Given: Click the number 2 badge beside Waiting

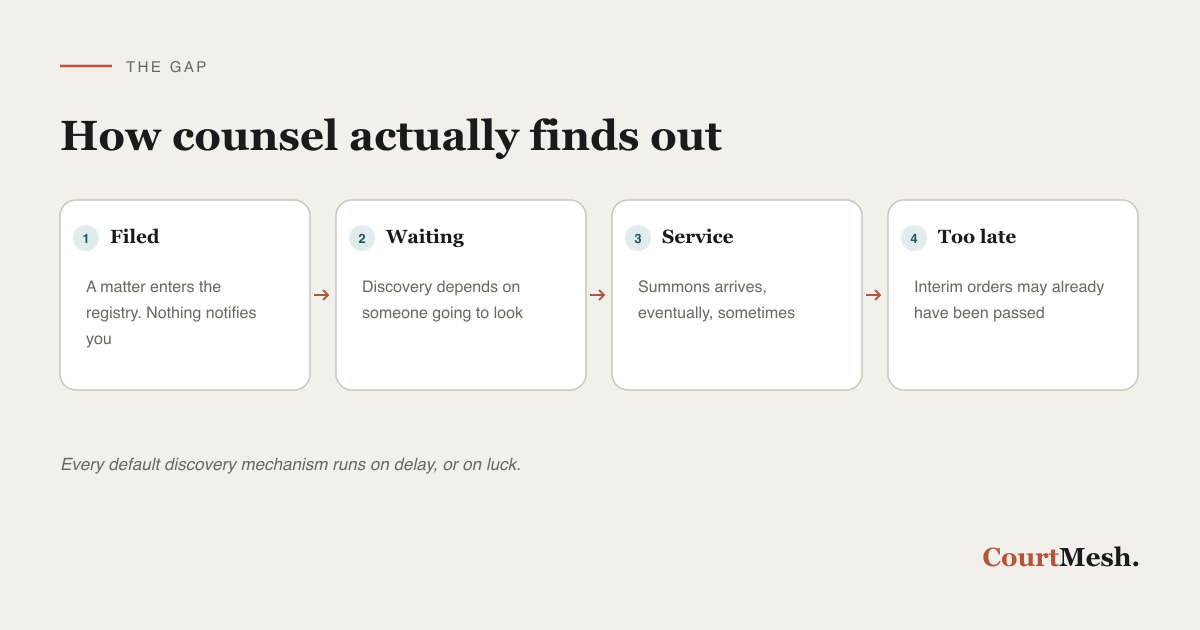Looking at the screenshot, I should click(x=362, y=238).
